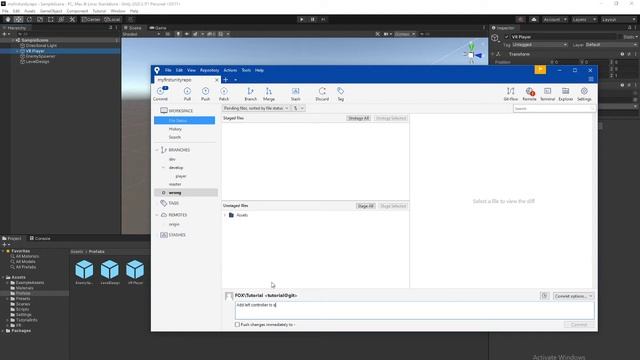Image resolution: width=640 pixels, height=360 pixels.
Task: Expand the Assets folder in Unstaged files
Action: 225,215
